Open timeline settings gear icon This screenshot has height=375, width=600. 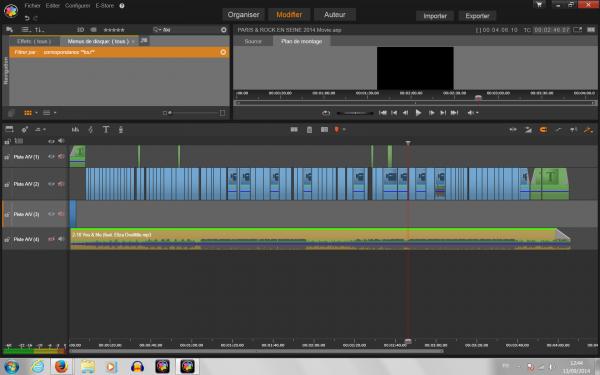[24, 130]
